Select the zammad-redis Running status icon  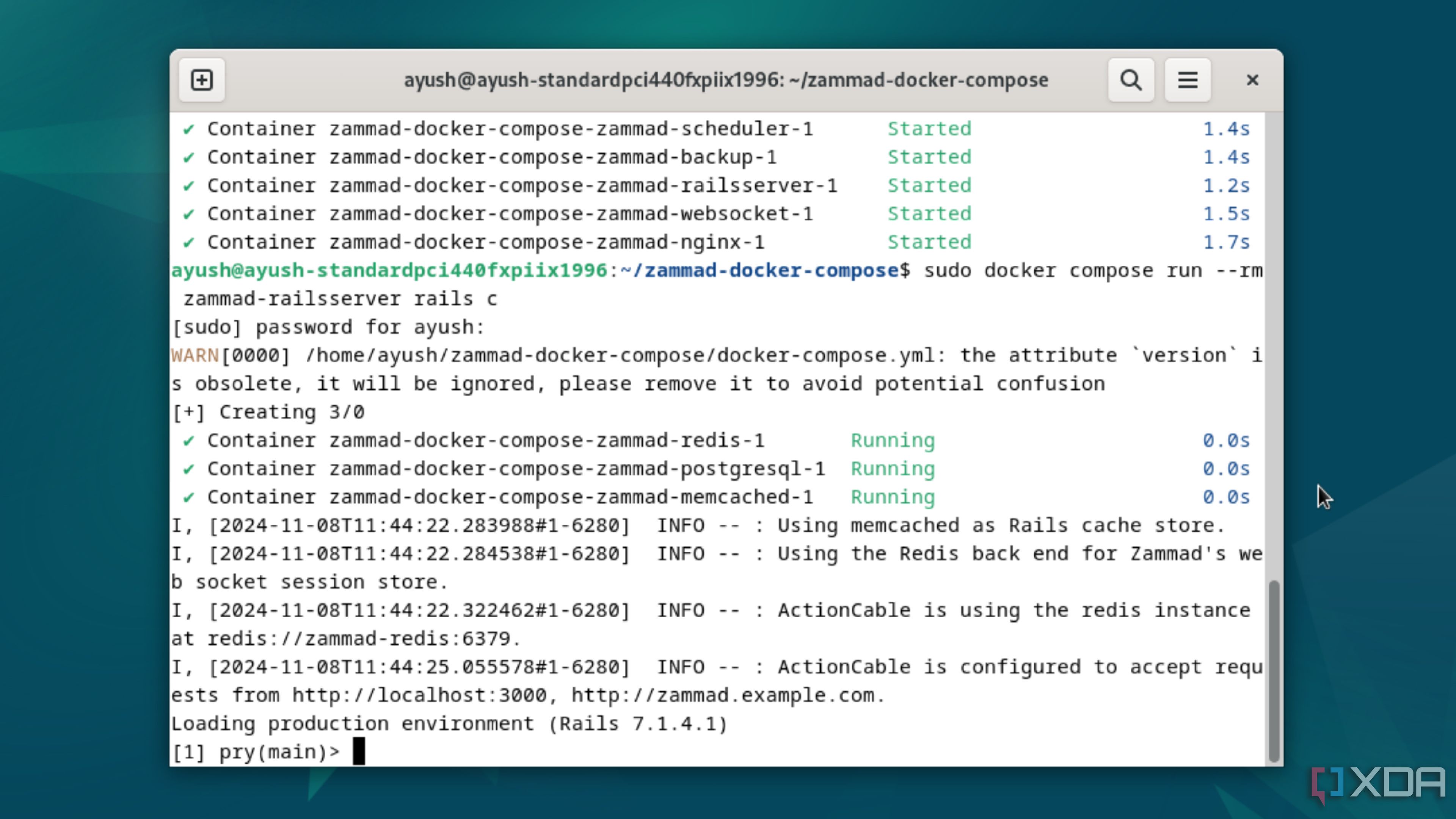(189, 440)
